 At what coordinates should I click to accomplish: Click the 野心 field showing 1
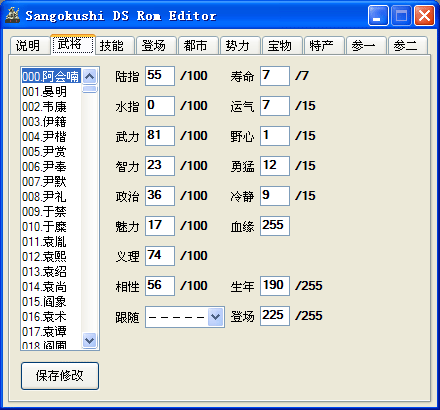(275, 136)
